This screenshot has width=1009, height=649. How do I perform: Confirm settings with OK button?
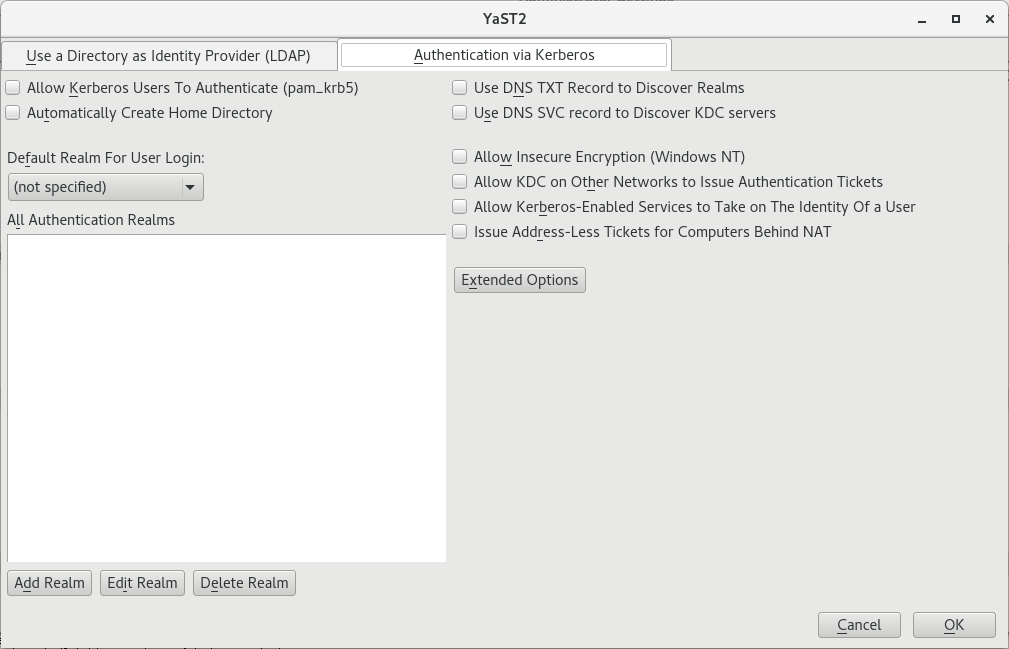pos(954,625)
